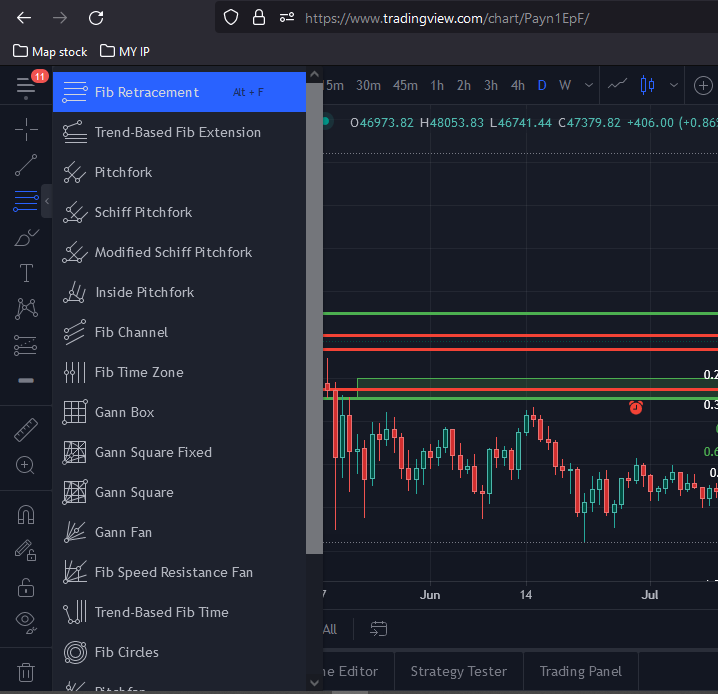Image resolution: width=718 pixels, height=694 pixels.
Task: Click the menu scrollbar up arrow
Action: (x=314, y=74)
